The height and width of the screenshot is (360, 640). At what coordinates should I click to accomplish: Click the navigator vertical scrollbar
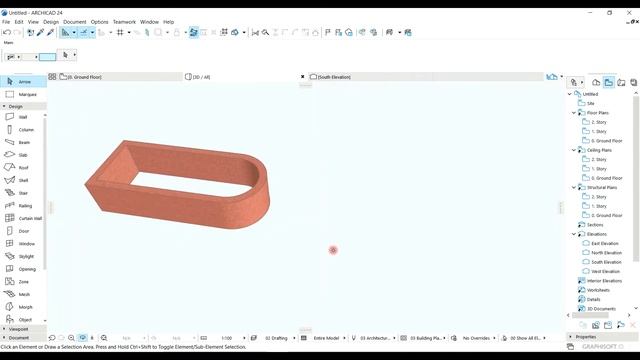point(636,180)
